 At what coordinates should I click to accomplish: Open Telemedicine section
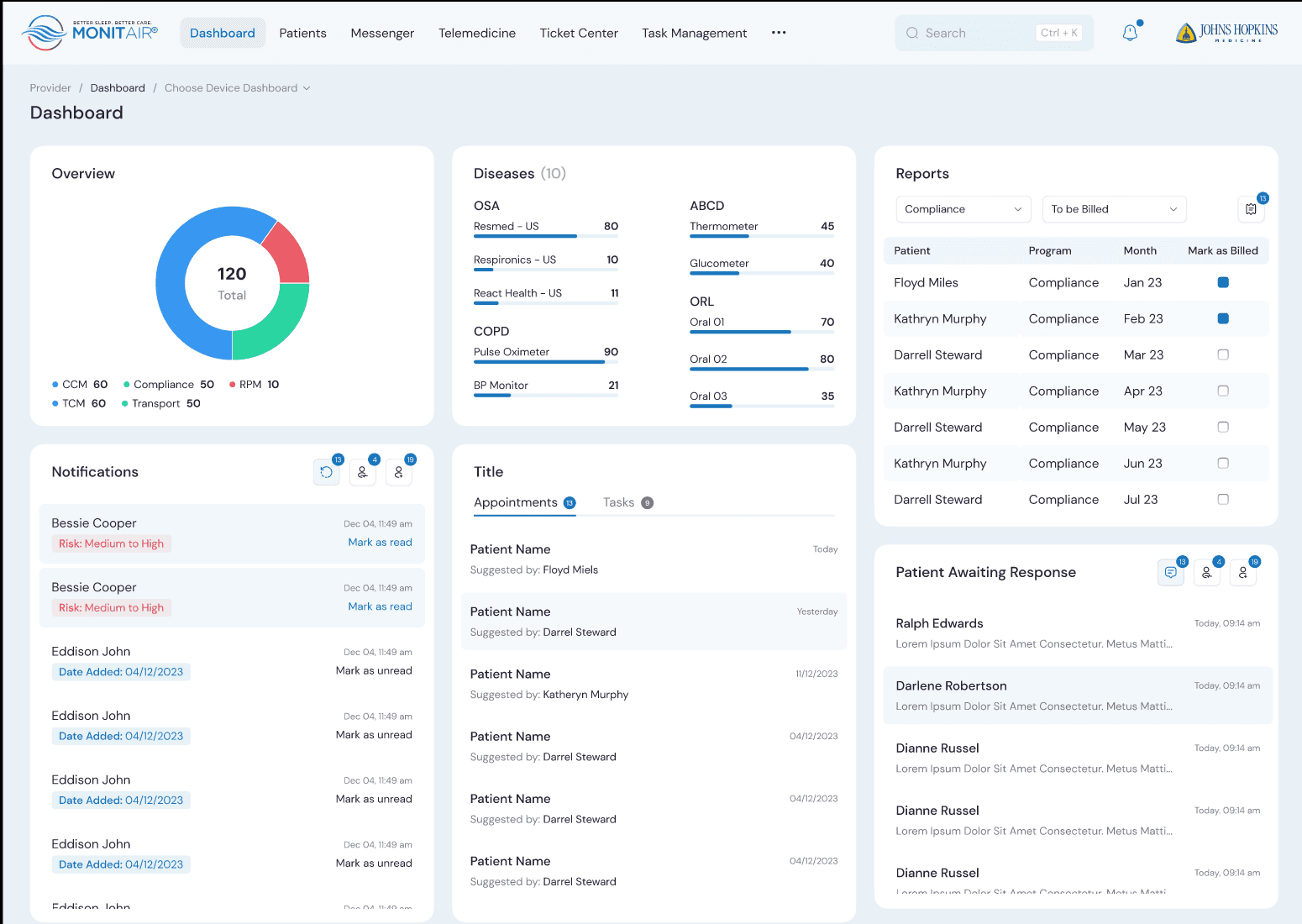click(477, 33)
